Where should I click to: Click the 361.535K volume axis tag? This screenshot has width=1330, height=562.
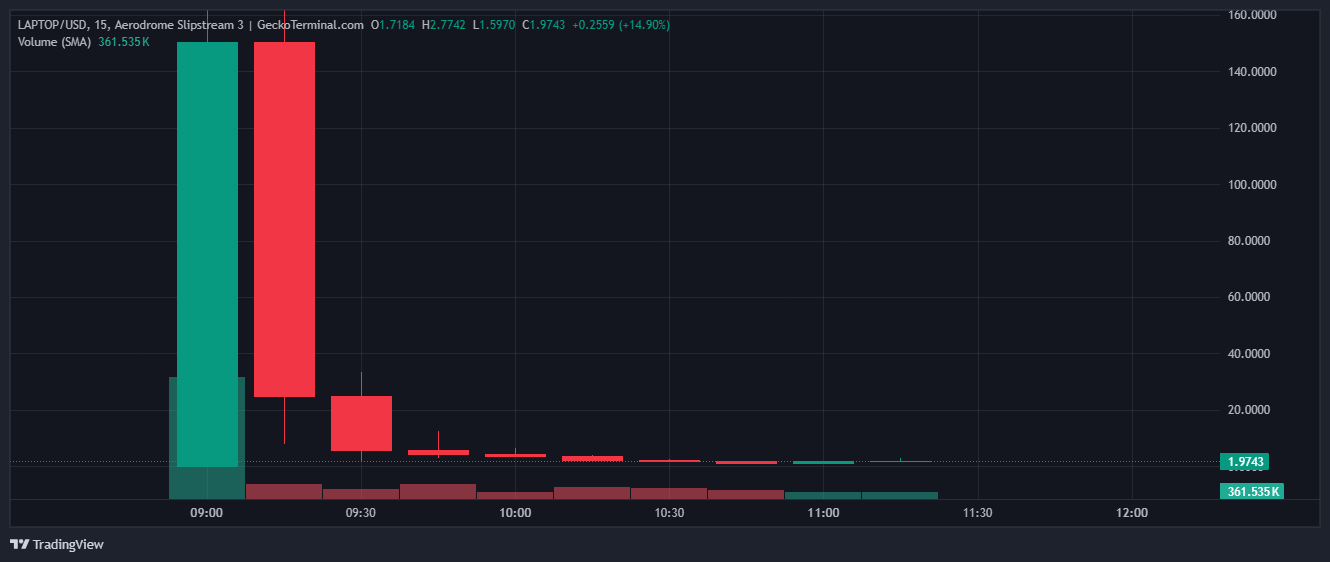1251,491
